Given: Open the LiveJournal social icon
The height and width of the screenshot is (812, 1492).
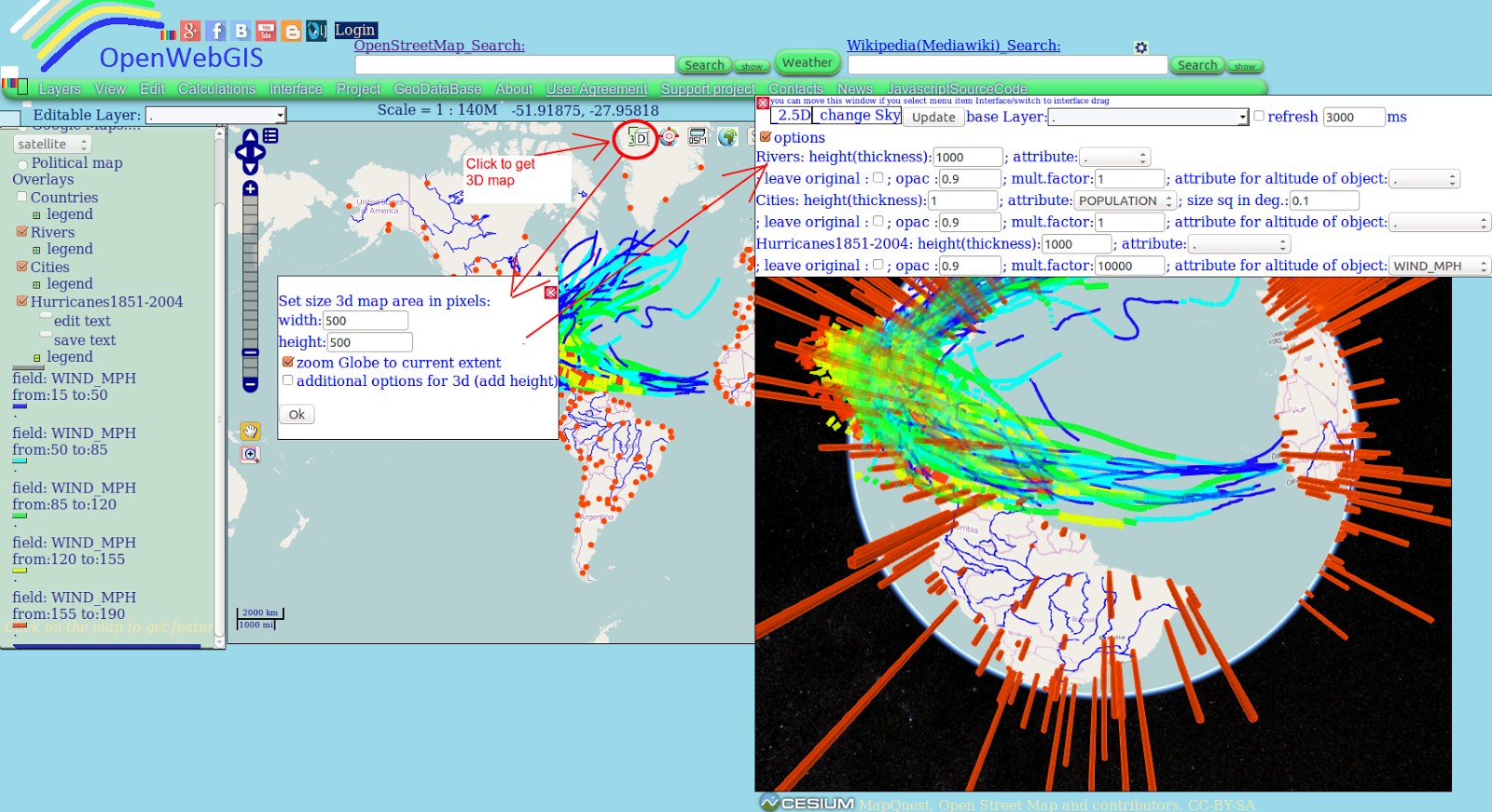Looking at the screenshot, I should click(x=316, y=31).
